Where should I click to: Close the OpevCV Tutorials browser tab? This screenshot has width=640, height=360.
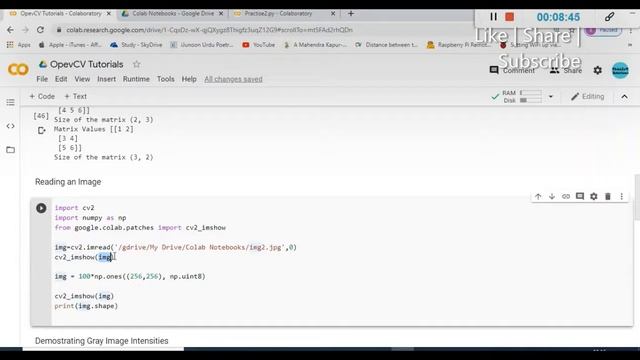[109, 13]
